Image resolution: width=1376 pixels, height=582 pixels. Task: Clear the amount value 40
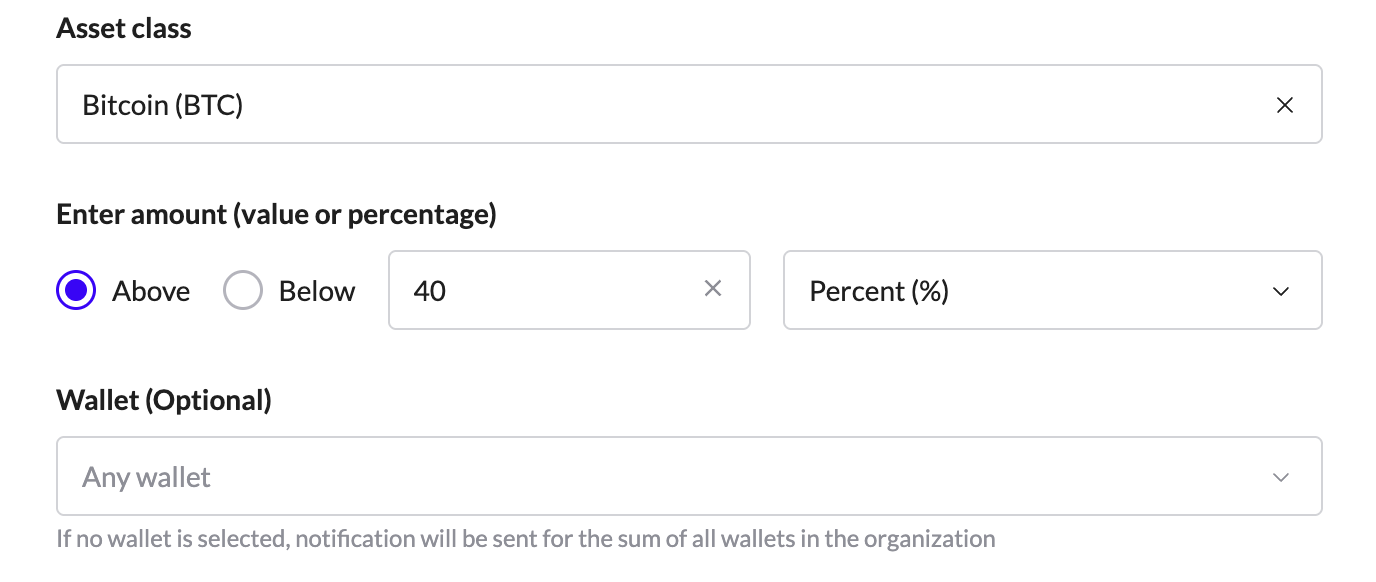click(x=713, y=289)
